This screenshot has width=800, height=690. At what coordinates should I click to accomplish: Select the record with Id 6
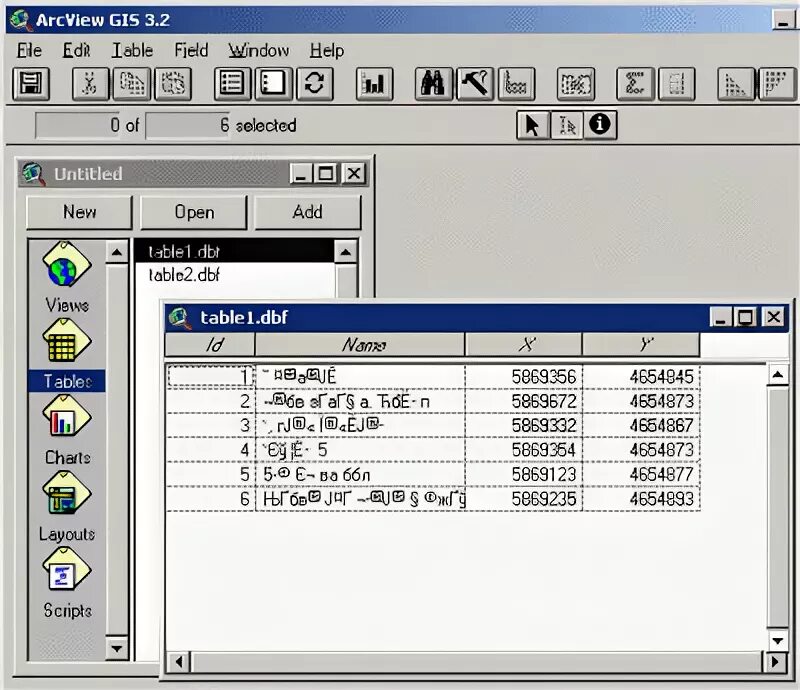coord(433,499)
